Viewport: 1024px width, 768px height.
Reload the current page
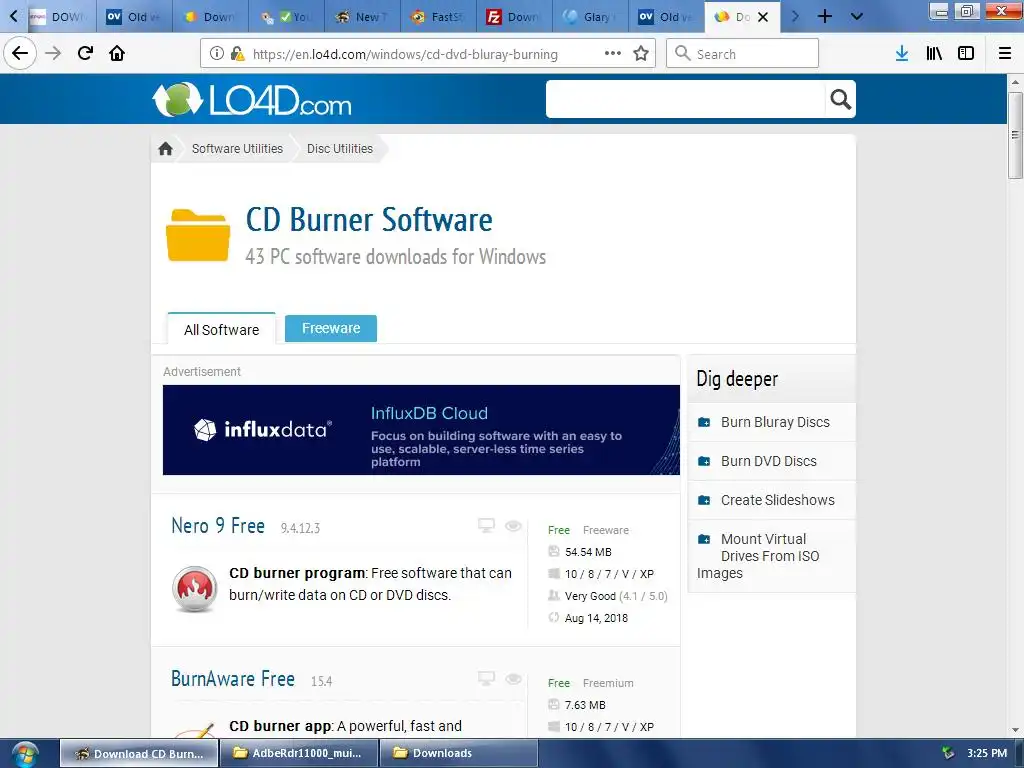(x=85, y=53)
